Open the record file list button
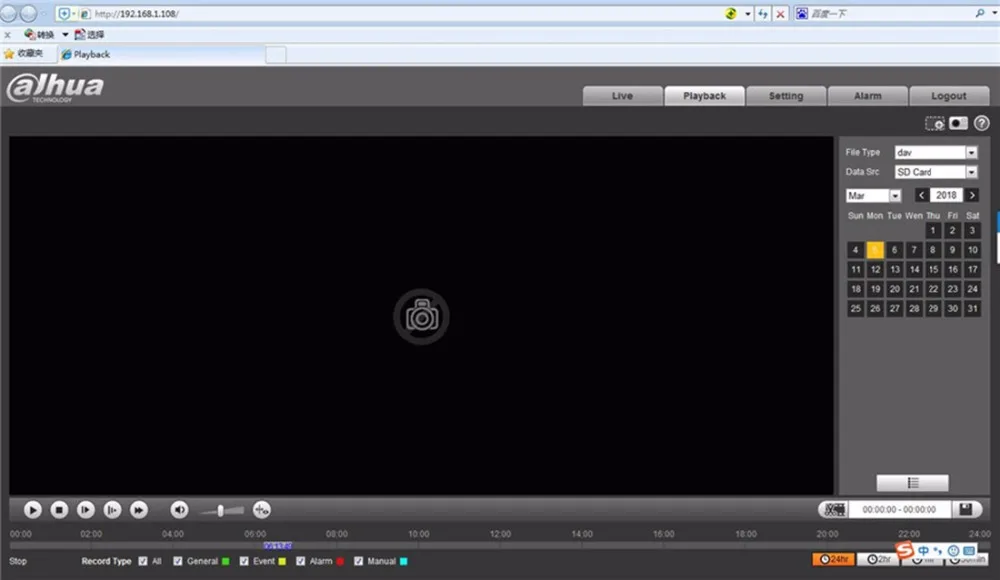The width and height of the screenshot is (1000, 580). pos(912,483)
